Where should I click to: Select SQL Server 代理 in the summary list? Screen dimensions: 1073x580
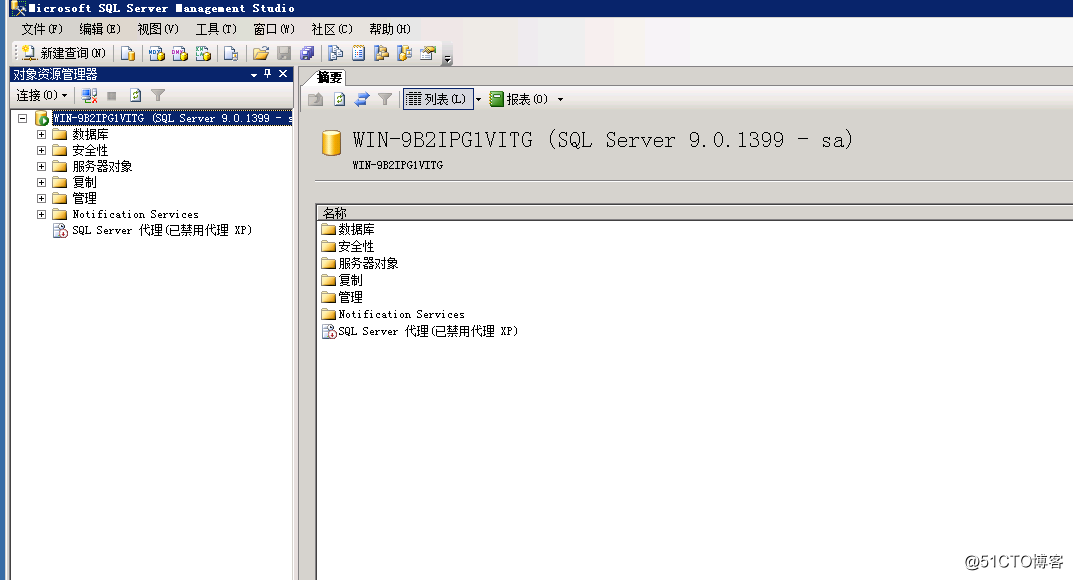tap(428, 331)
